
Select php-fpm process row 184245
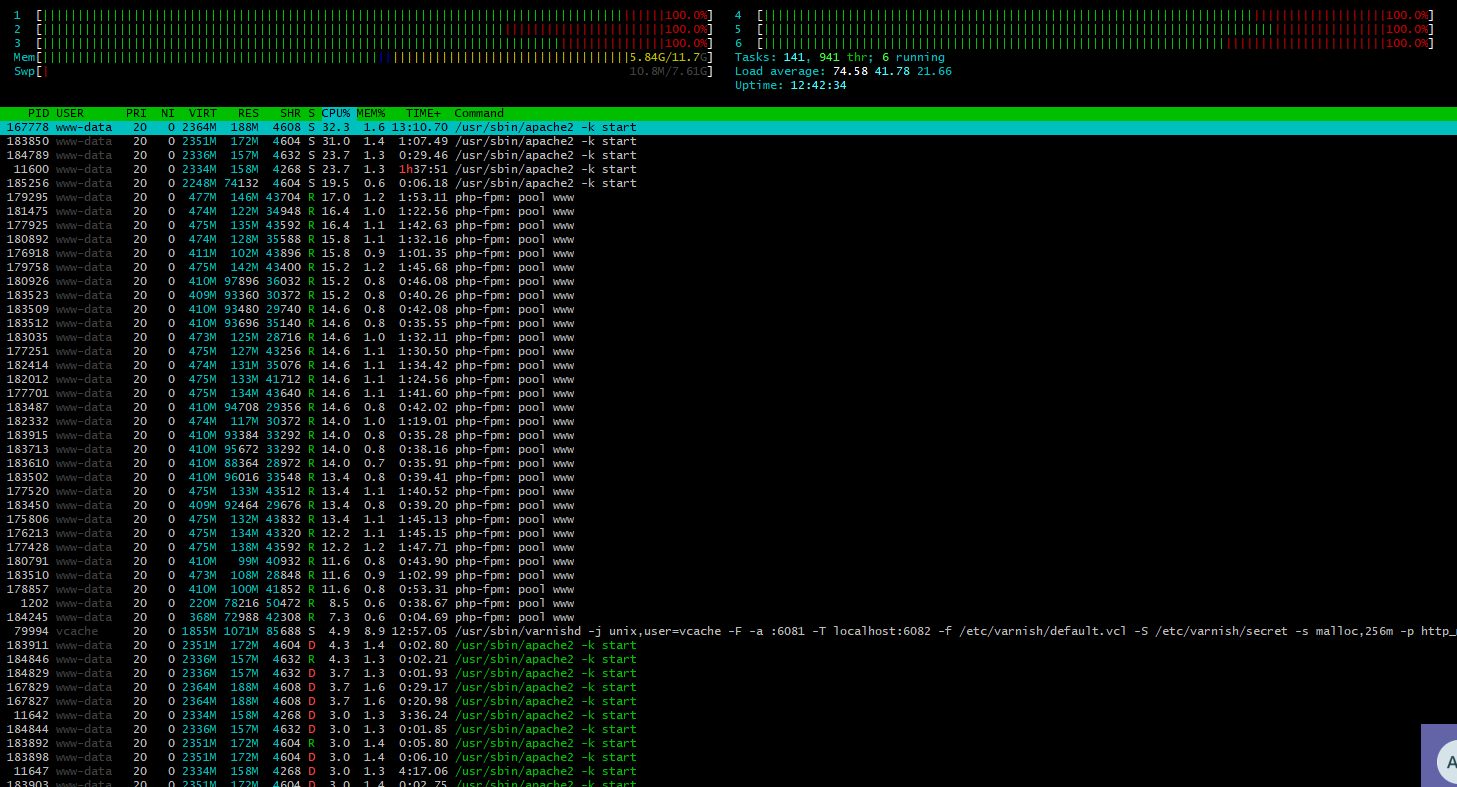tap(728, 617)
